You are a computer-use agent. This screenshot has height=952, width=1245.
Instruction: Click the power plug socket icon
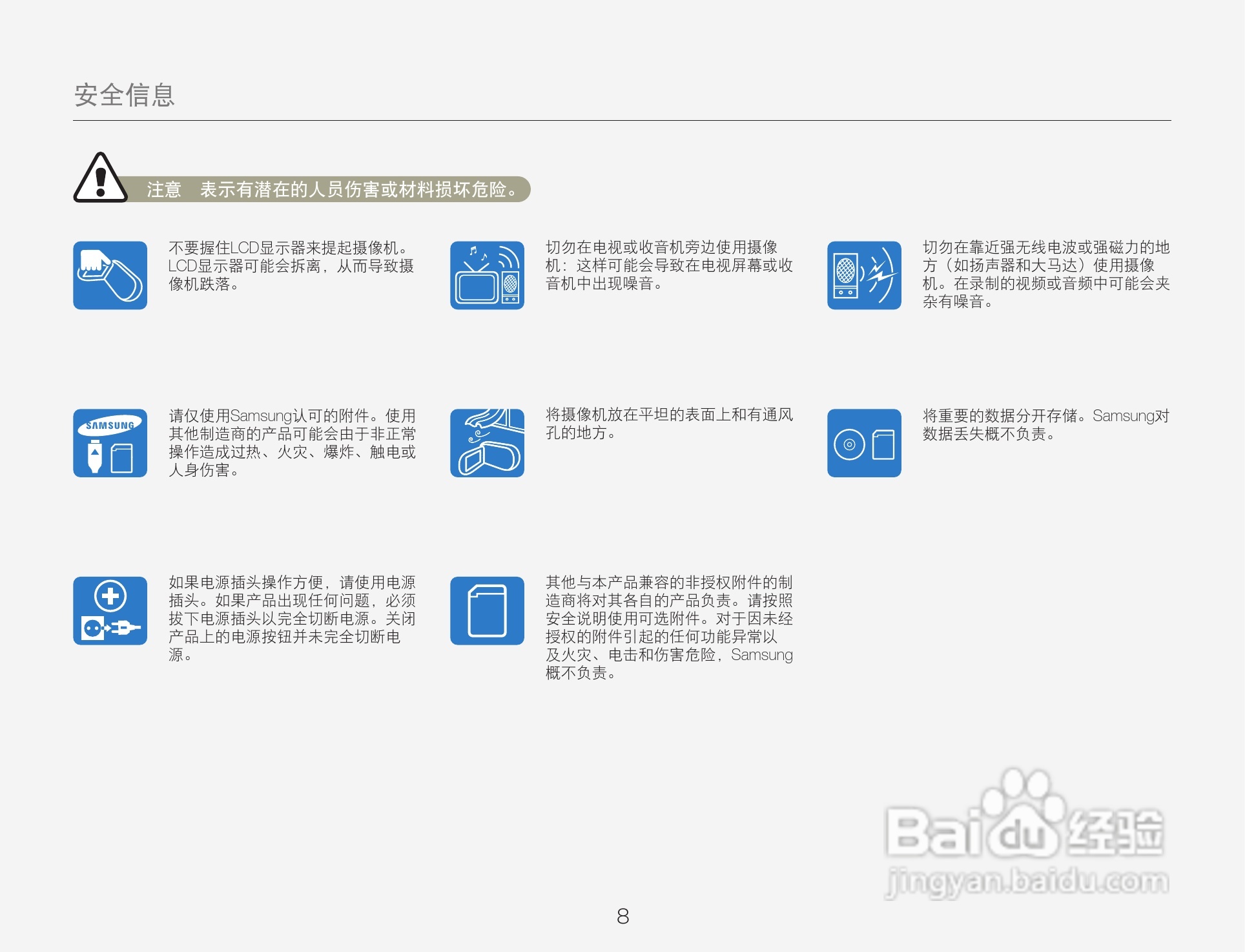pos(110,611)
